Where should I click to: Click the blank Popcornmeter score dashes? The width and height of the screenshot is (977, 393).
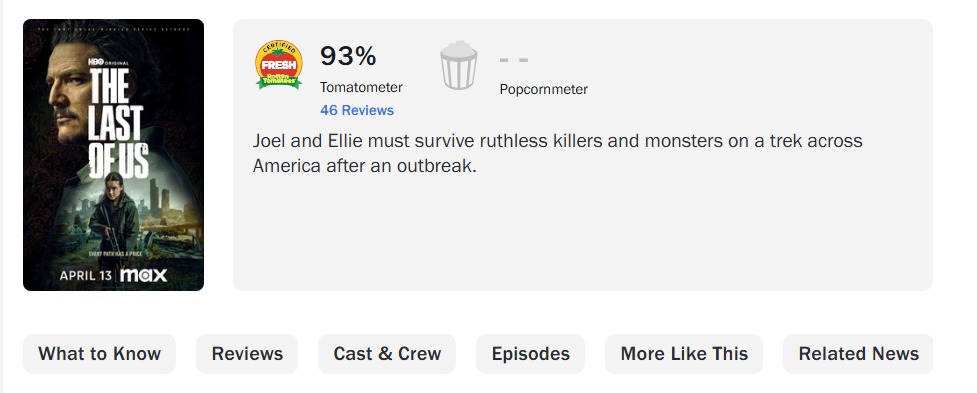514,60
